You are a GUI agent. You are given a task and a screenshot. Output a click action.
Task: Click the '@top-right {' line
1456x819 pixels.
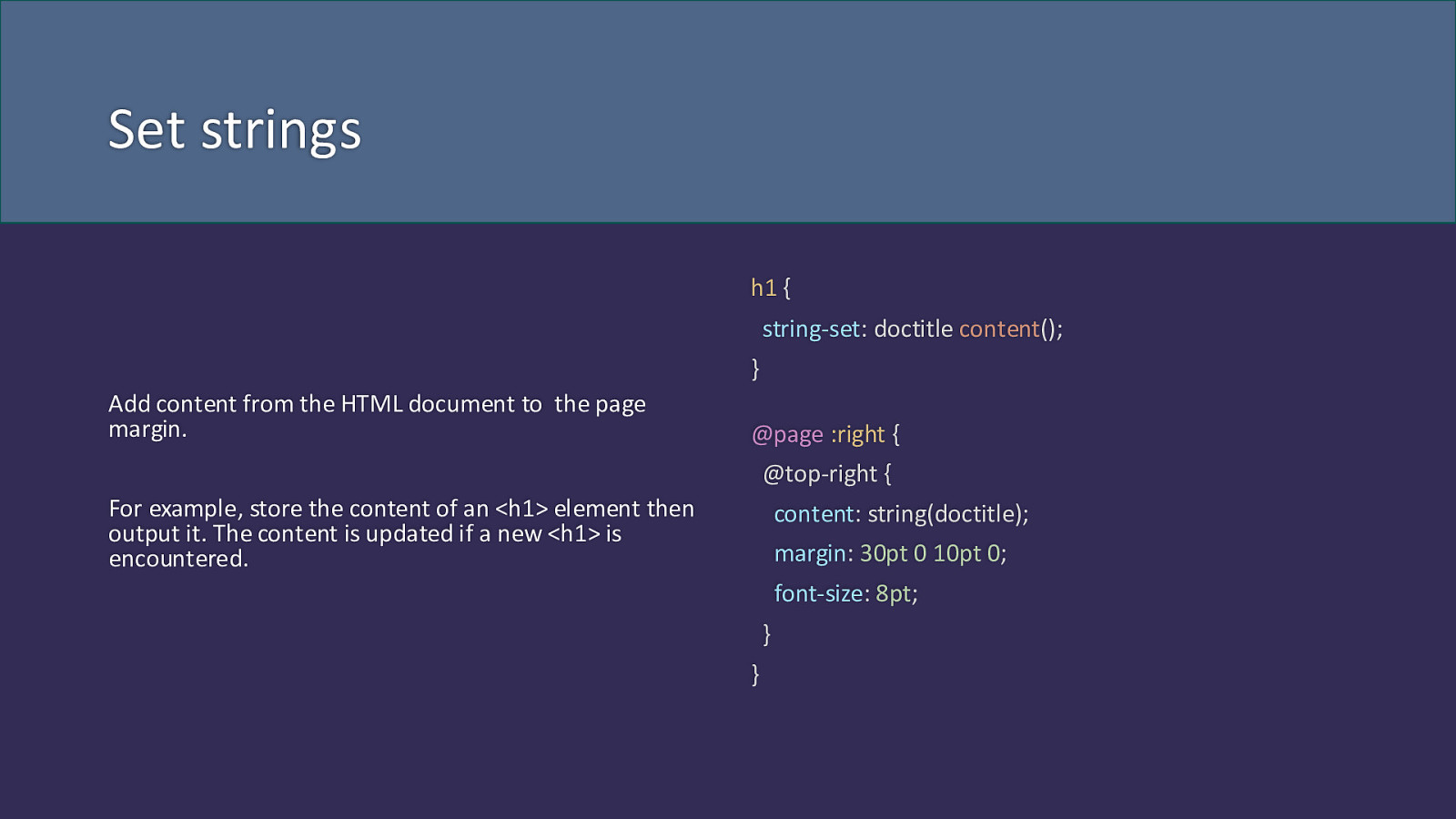click(827, 474)
